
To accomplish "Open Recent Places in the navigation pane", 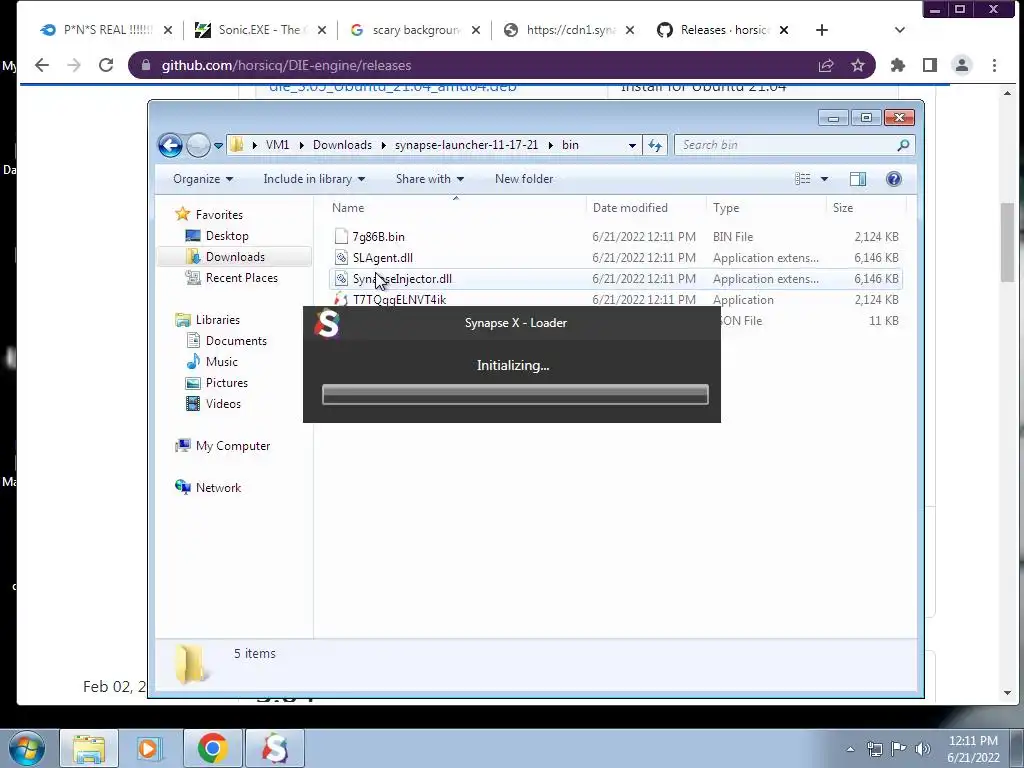I will [242, 278].
